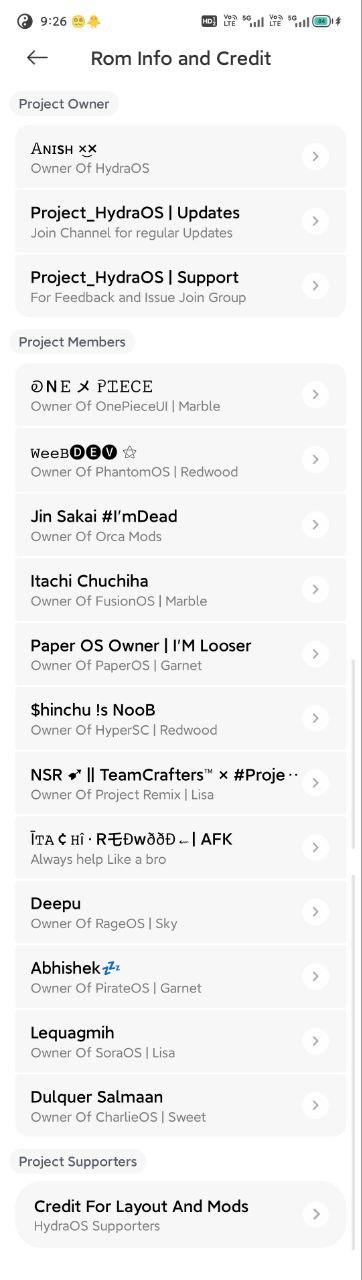Tap chevron next to Lequagmih SoraOS
This screenshot has width=362, height=1280.
point(315,1041)
